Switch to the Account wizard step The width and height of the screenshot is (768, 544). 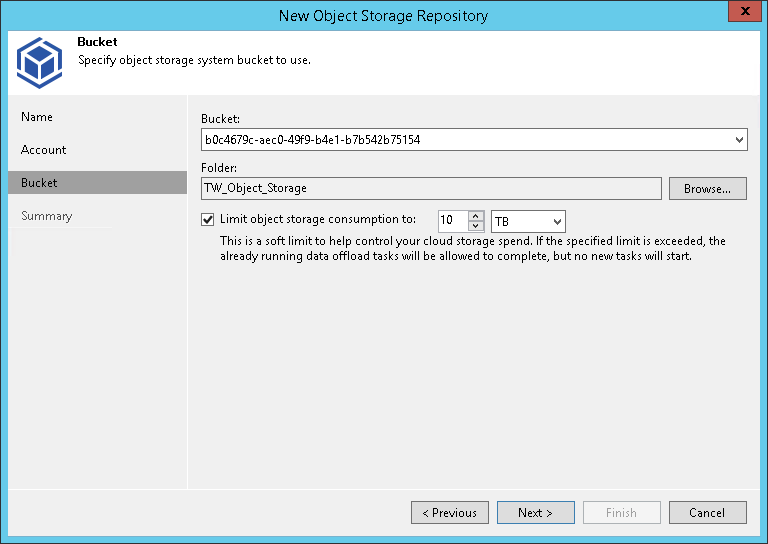tap(44, 150)
